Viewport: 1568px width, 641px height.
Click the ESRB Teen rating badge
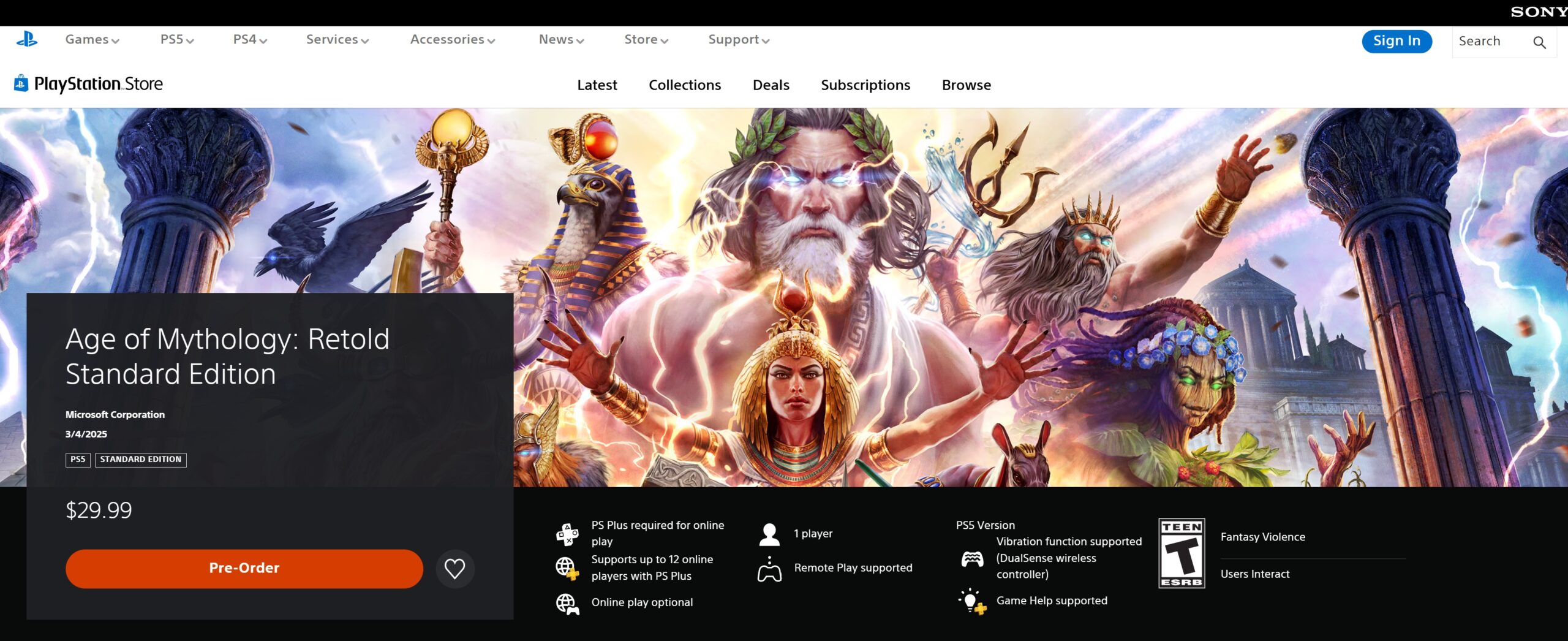tap(1182, 553)
